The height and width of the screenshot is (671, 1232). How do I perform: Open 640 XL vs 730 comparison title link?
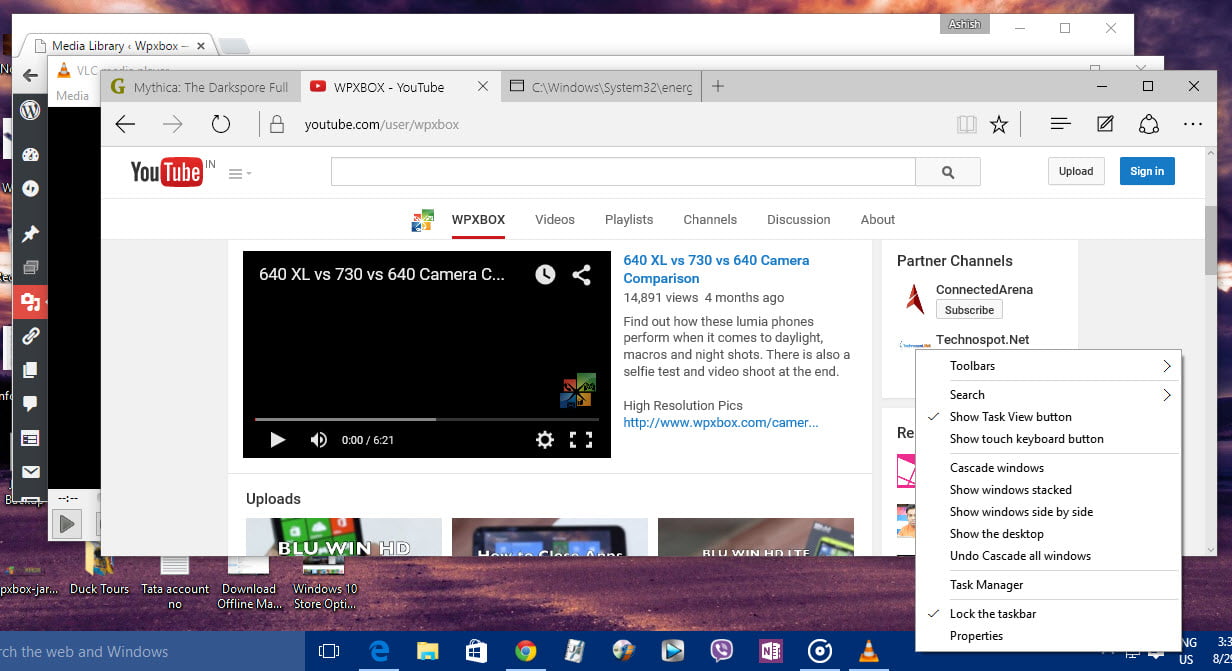pos(716,269)
